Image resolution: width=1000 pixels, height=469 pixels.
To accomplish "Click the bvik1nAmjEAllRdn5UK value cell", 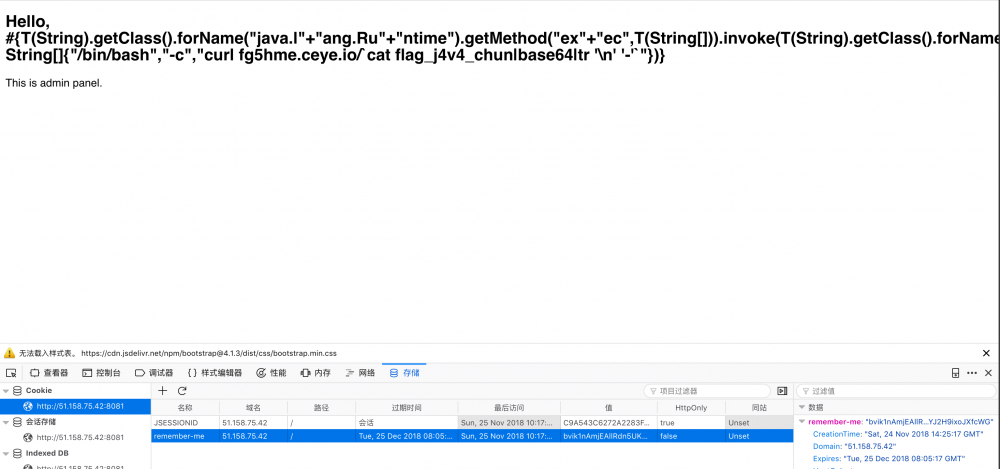I will [609, 436].
